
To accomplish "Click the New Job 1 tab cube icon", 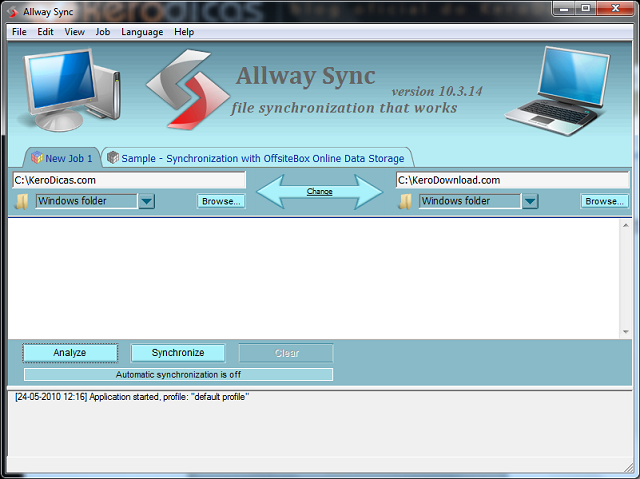I will [x=37, y=157].
